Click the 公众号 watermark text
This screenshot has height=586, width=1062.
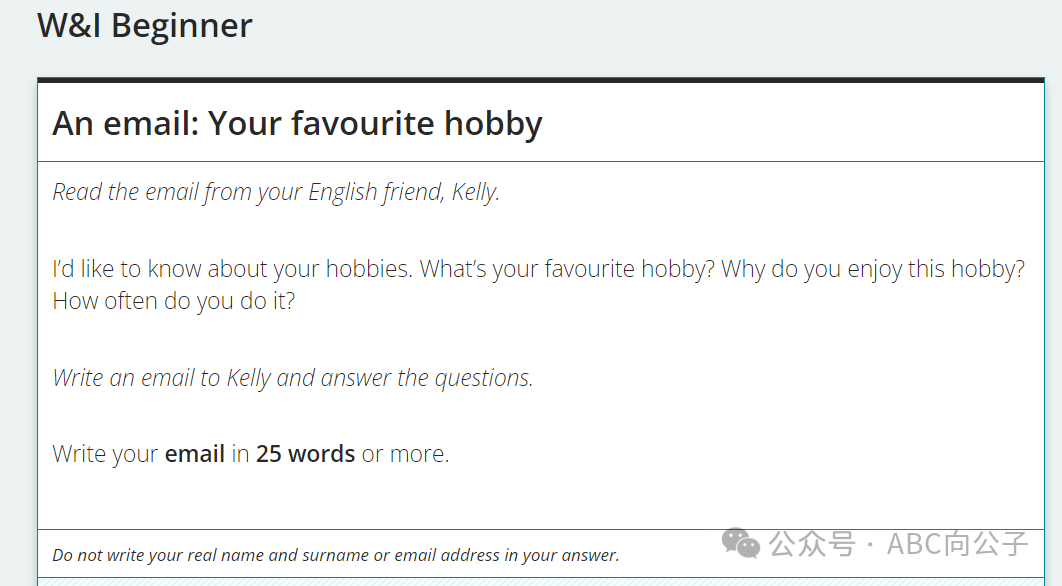[x=812, y=544]
